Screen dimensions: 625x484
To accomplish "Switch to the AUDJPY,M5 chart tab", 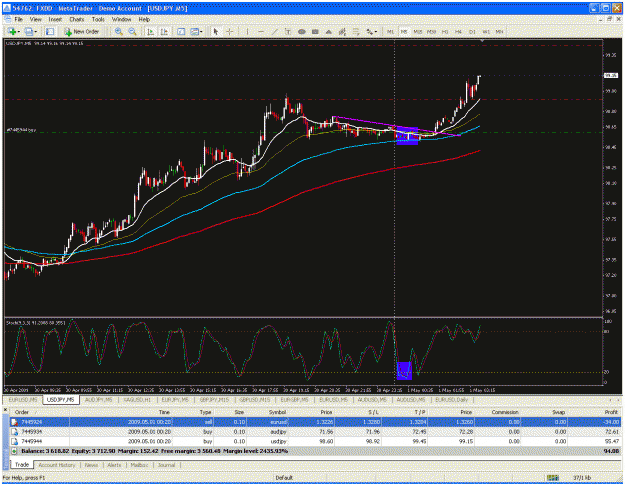I will 99,399.
